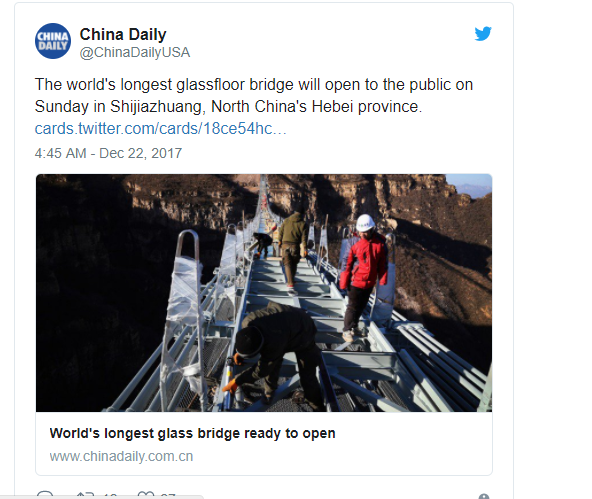Screen dimensions: 592x499
Task: Open the 4:45 AM - Dec 22, 2017 timestamp
Action: [108, 153]
